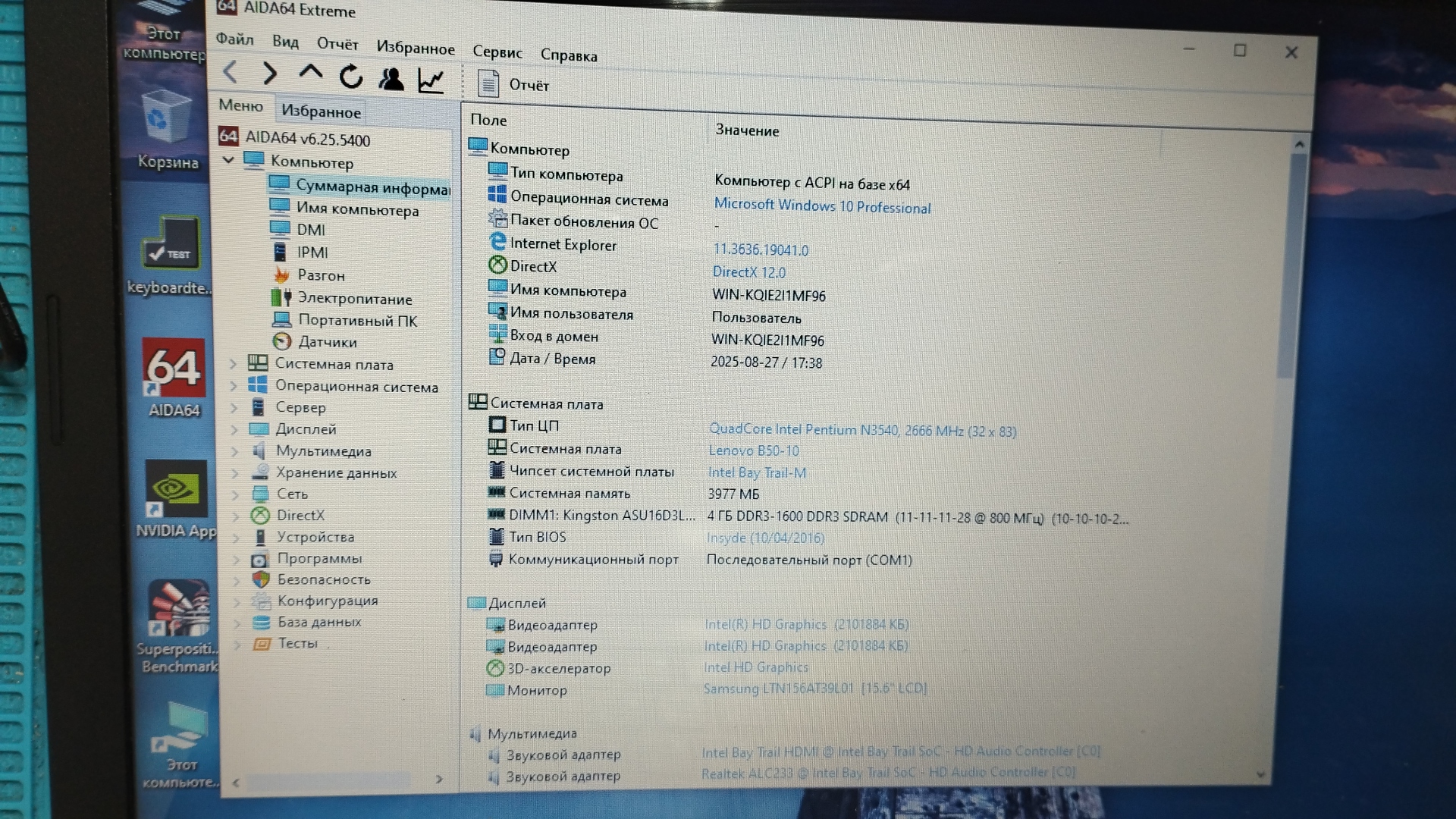Click the Up level arrow icon

[310, 73]
